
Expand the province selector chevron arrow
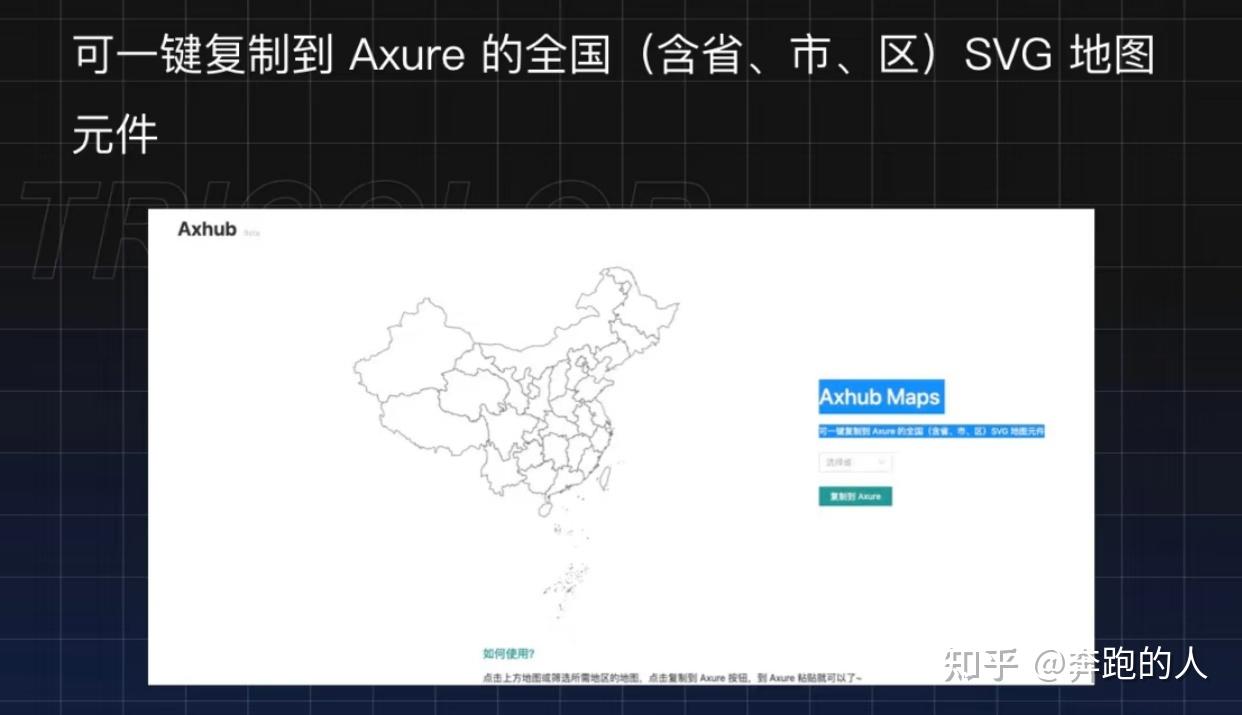pyautogui.click(x=884, y=462)
